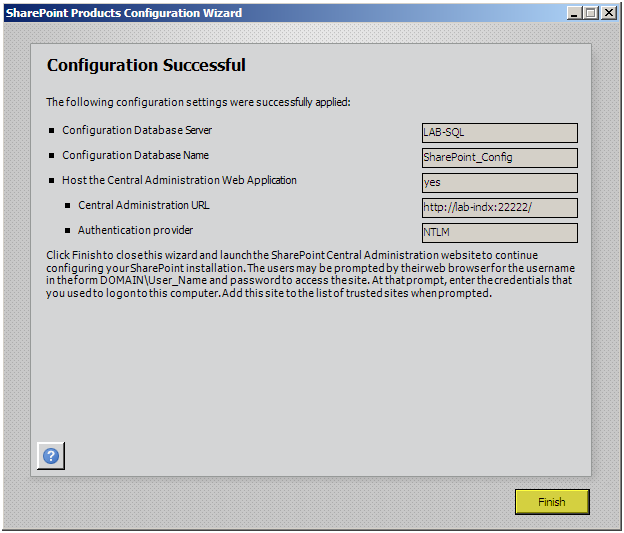Click the Authentication provider label

pyautogui.click(x=135, y=230)
